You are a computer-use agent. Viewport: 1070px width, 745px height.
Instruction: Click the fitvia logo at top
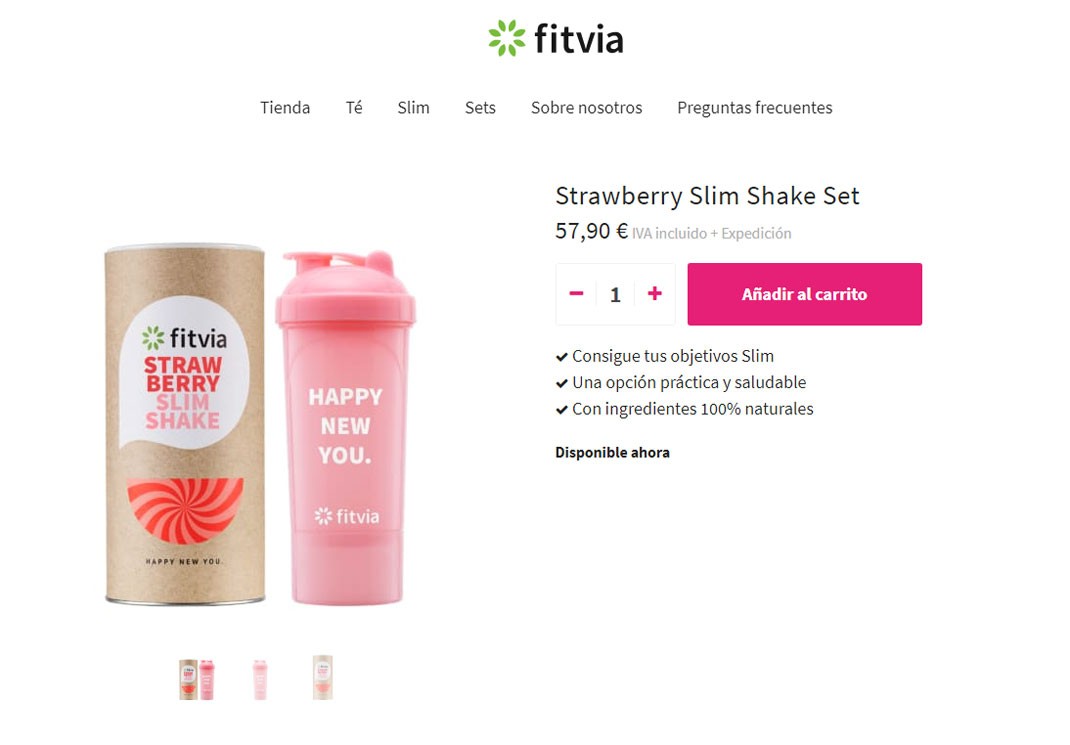(555, 38)
